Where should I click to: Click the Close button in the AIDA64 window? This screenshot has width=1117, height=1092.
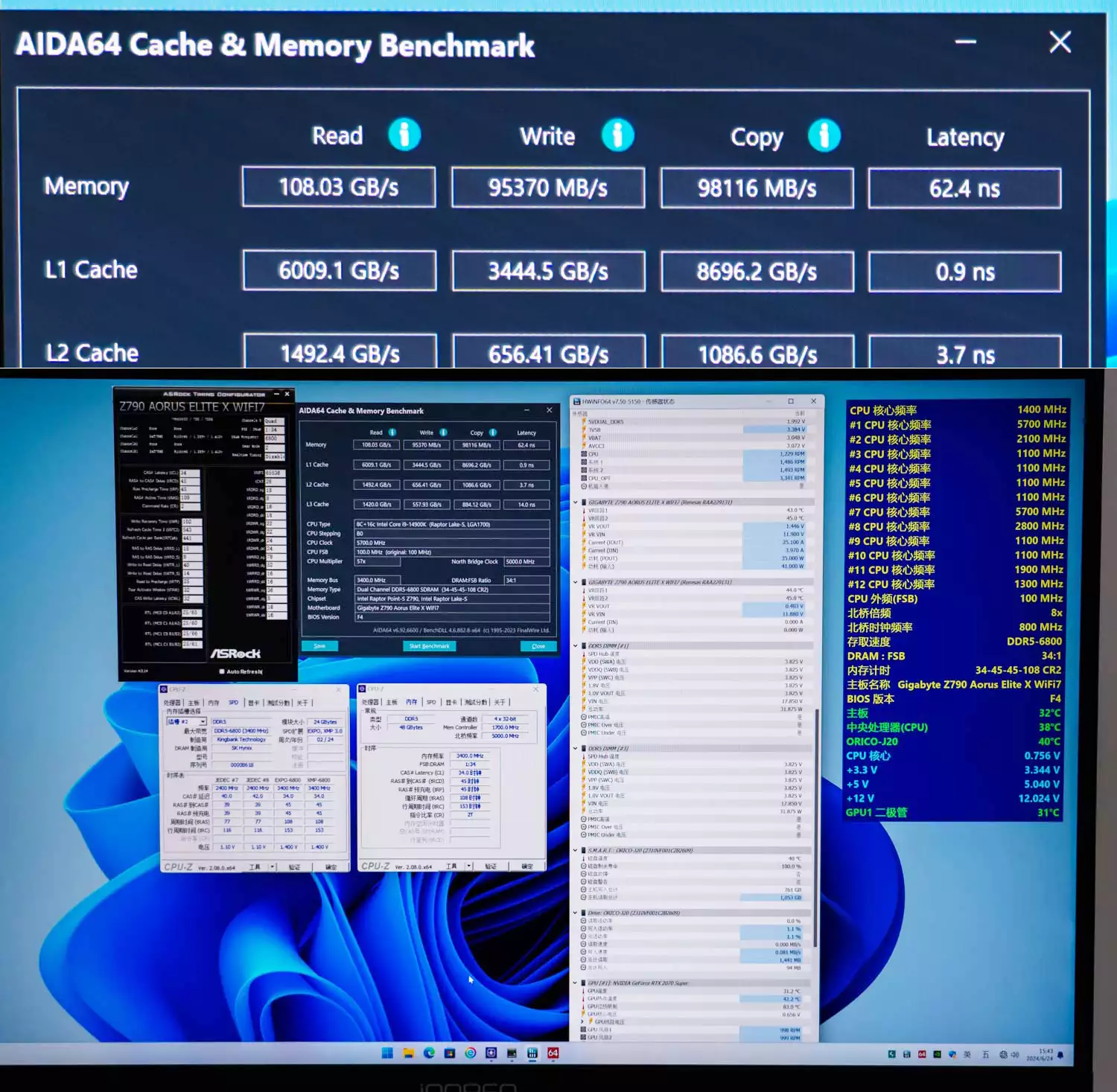pos(538,646)
